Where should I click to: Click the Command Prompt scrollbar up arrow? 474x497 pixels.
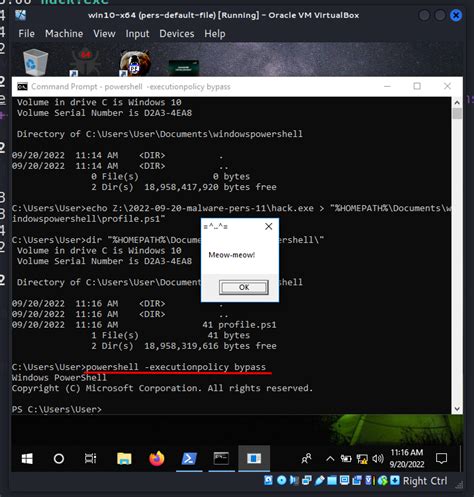coord(457,102)
